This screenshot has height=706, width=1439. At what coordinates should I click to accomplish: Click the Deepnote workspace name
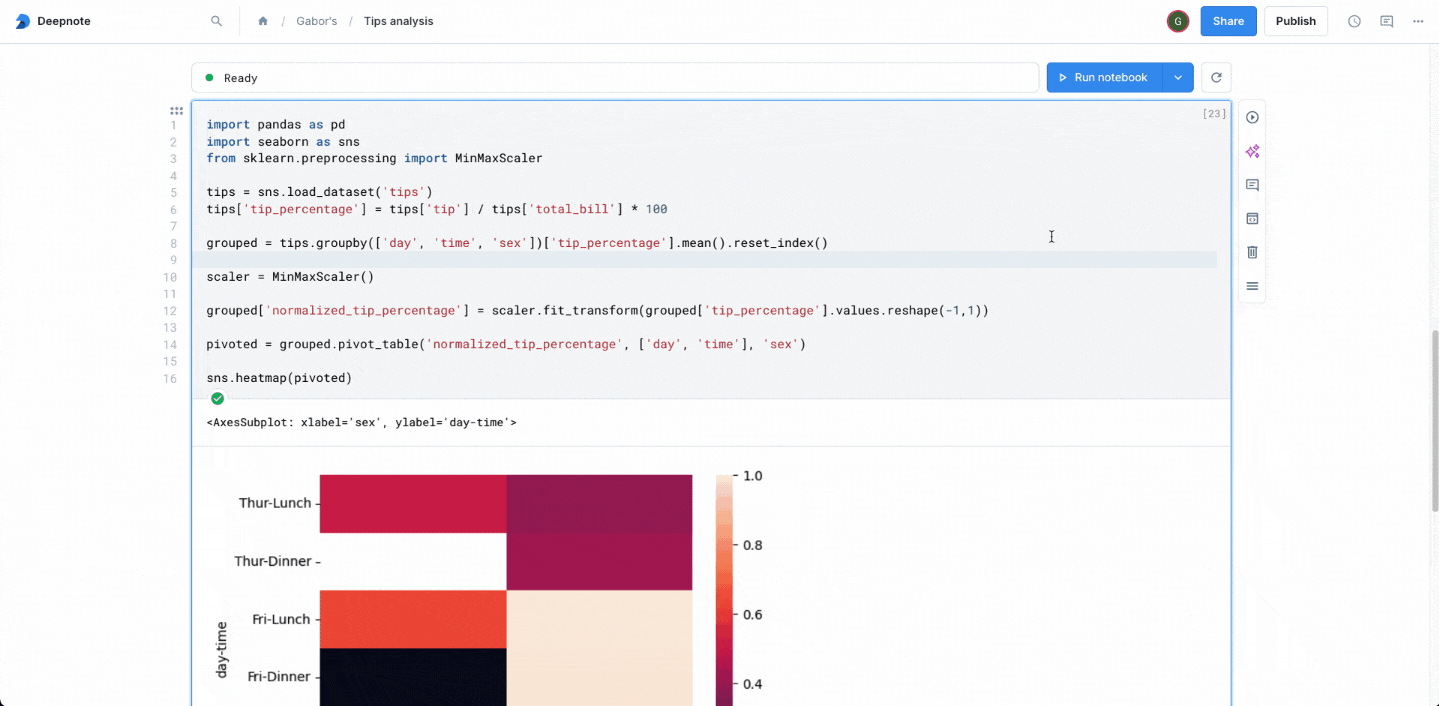click(64, 21)
